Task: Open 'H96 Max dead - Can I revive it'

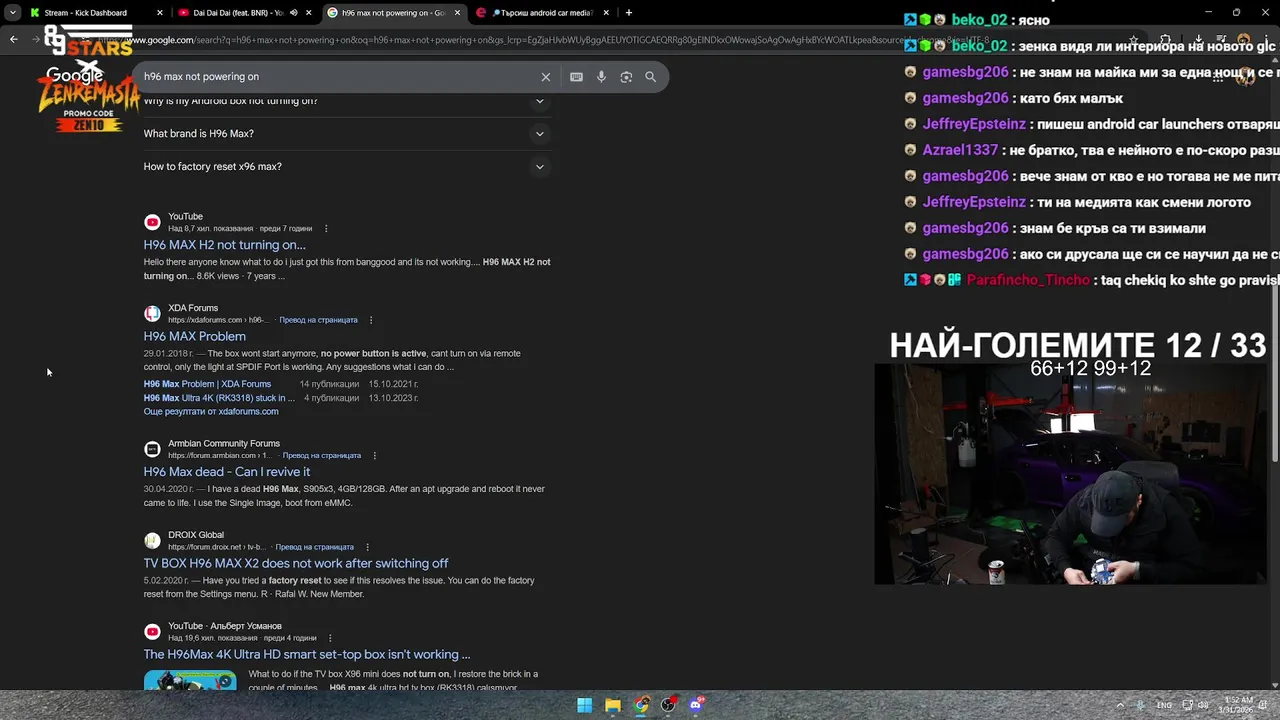Action: [227, 472]
